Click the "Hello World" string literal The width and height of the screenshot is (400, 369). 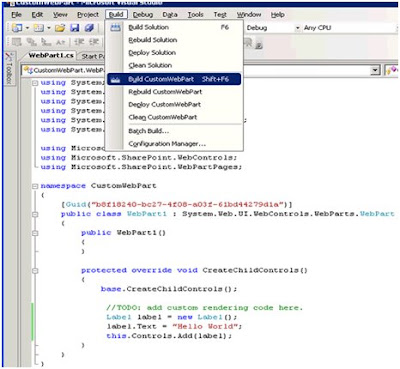(x=205, y=327)
